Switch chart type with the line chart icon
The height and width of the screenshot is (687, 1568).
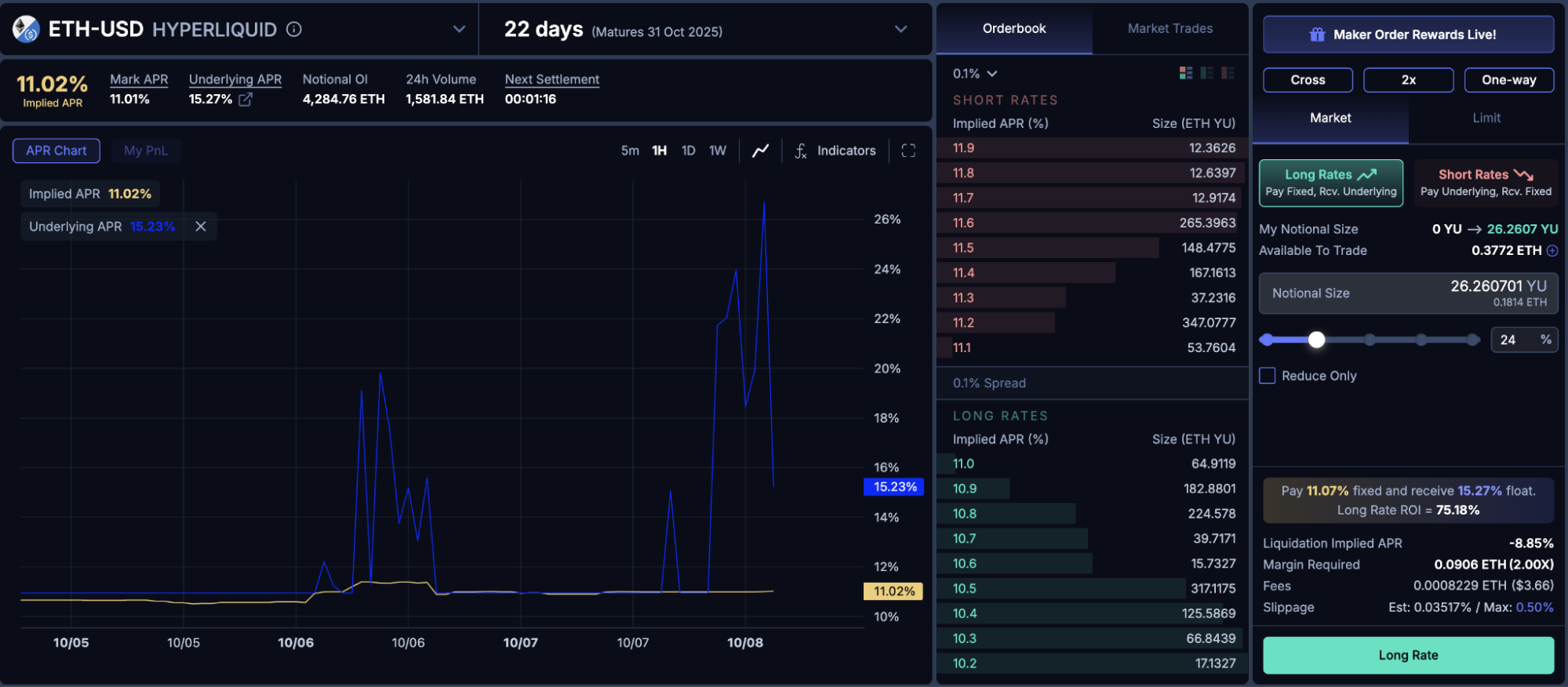[x=760, y=151]
